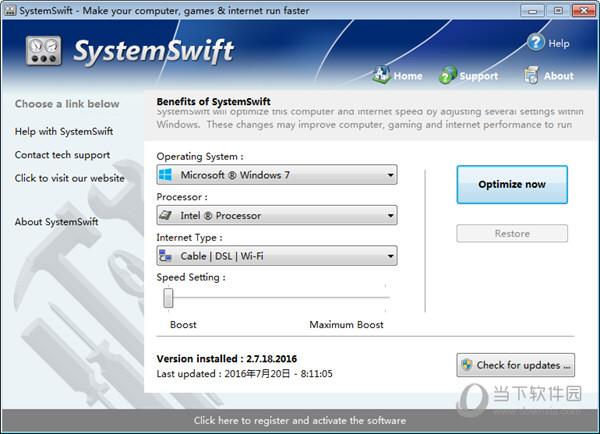Open the Operating System dropdown
This screenshot has height=434, width=600.
point(277,175)
